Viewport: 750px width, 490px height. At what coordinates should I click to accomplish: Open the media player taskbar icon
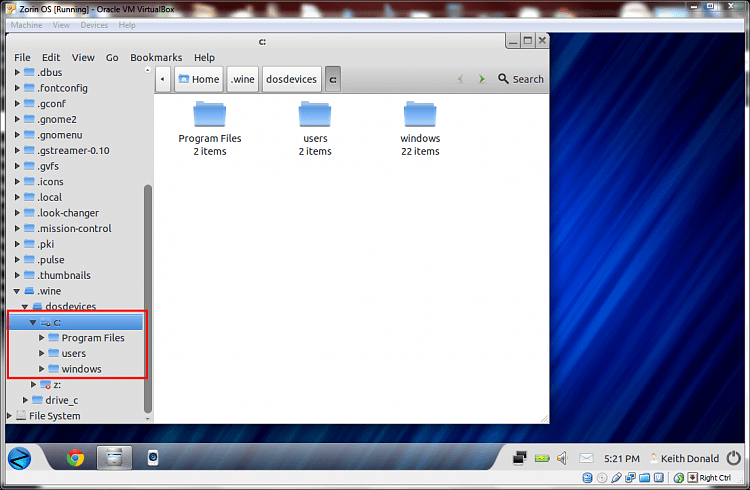tap(153, 458)
